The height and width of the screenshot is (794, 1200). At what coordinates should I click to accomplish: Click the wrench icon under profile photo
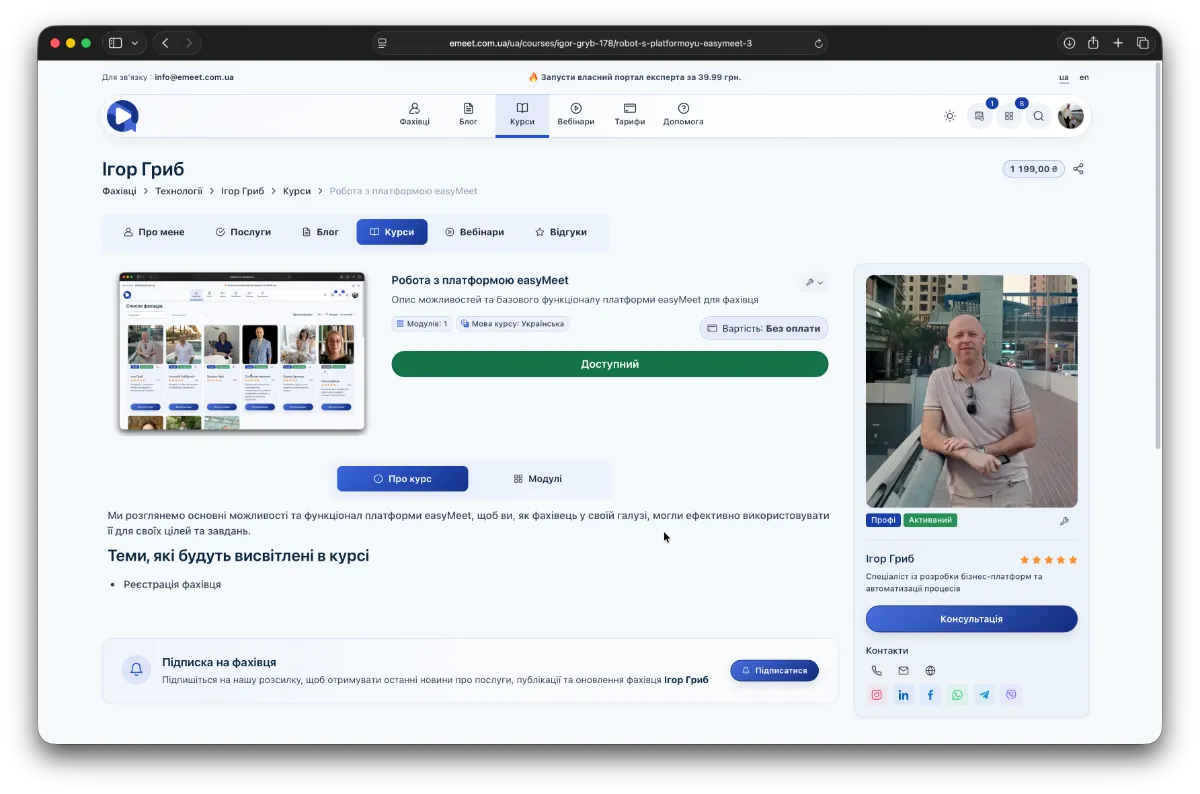pos(1063,520)
